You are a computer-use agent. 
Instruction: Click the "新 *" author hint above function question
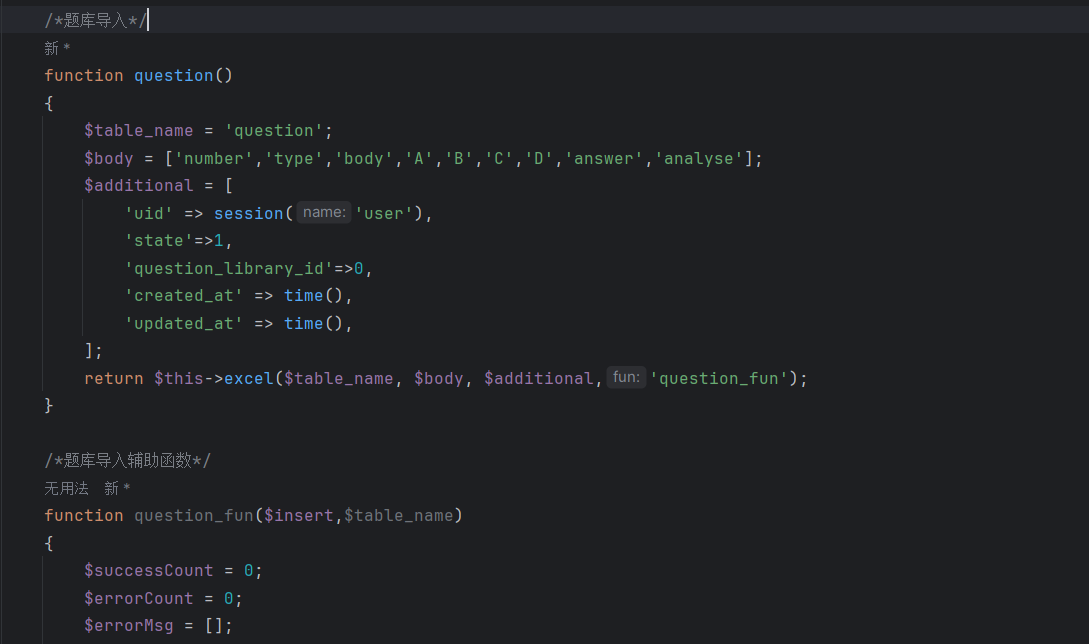tap(57, 48)
